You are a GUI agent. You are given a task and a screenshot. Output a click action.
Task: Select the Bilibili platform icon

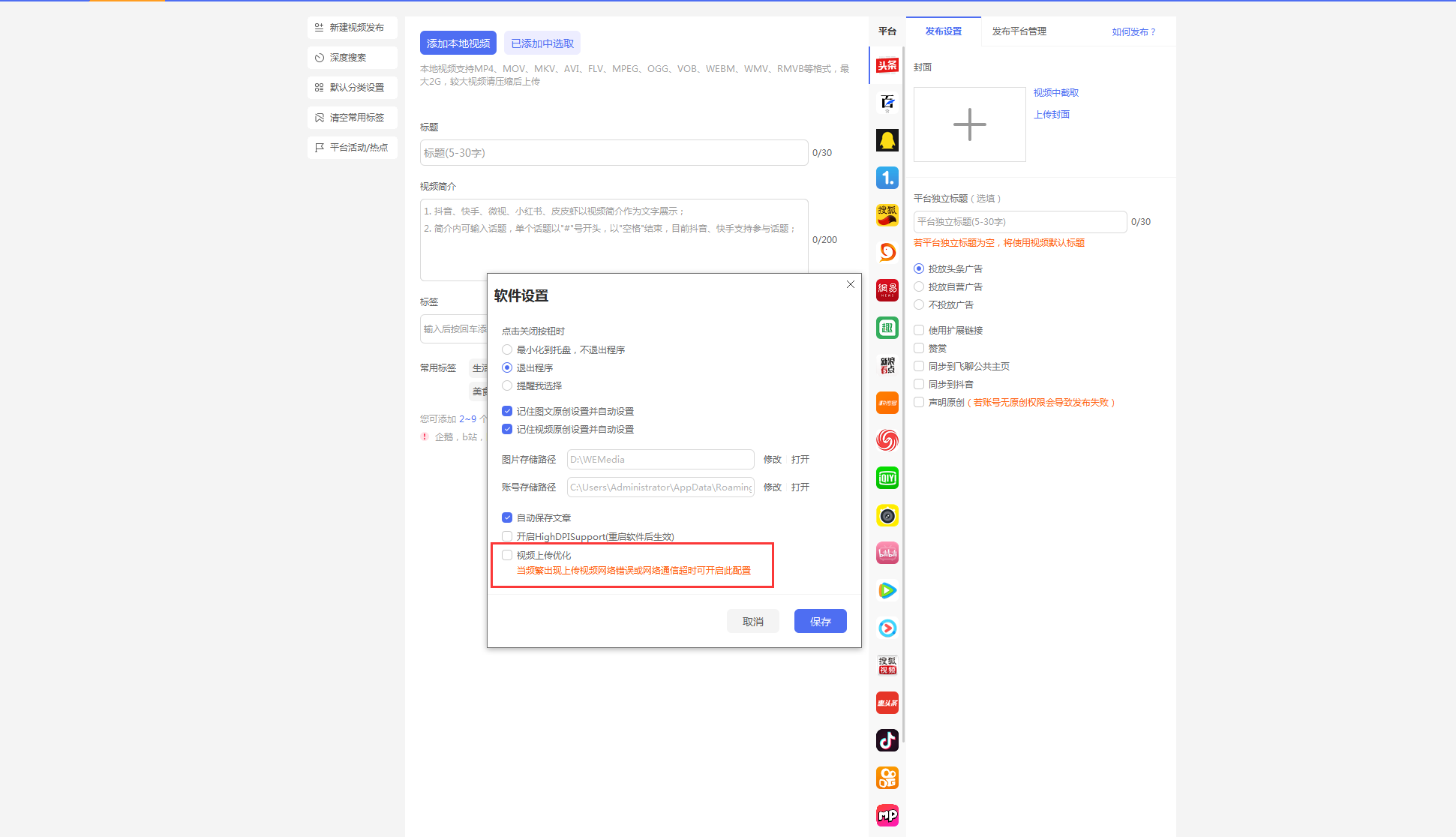[x=887, y=553]
